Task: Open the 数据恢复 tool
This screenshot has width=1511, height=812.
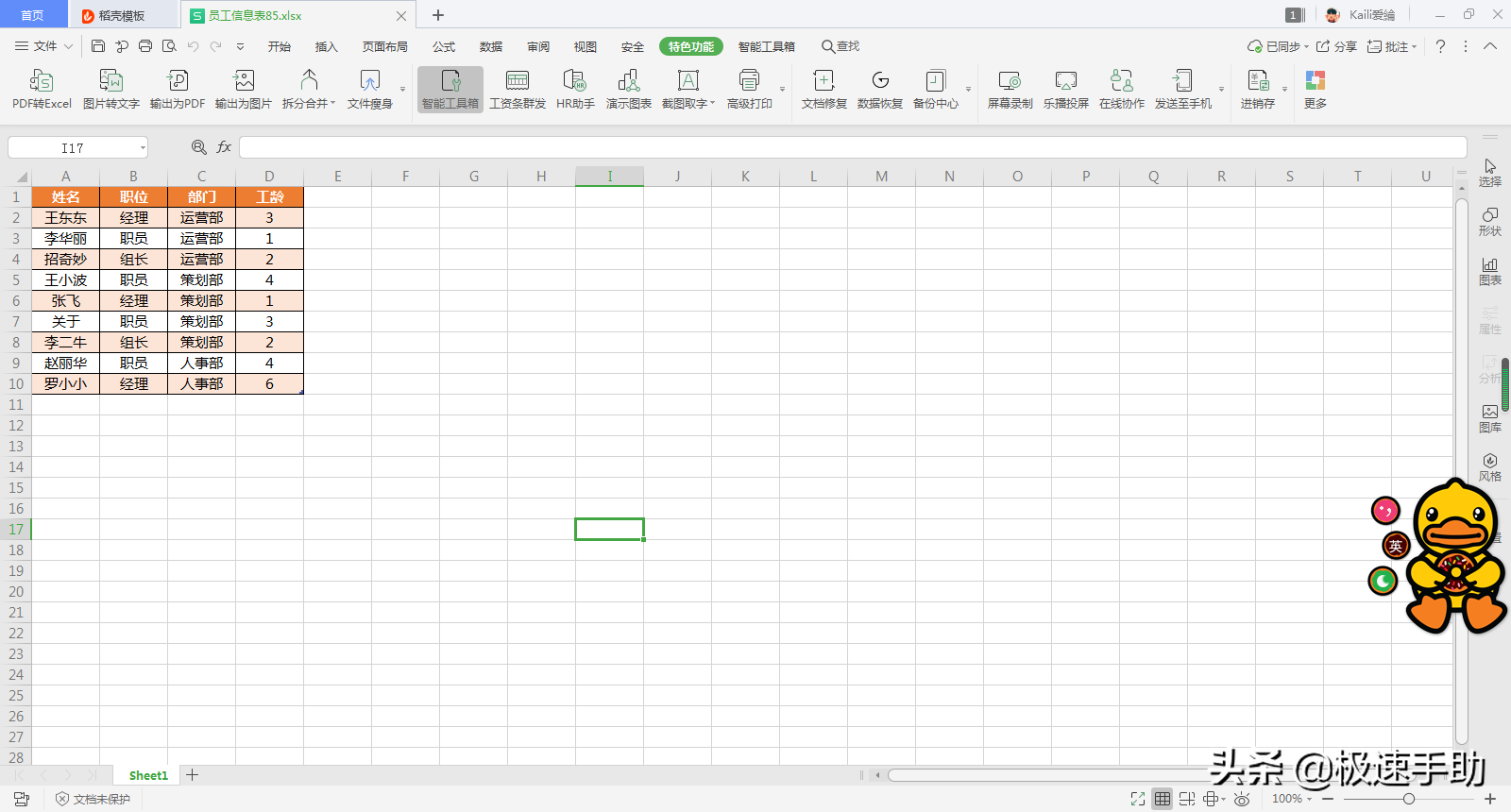Action: pos(880,90)
